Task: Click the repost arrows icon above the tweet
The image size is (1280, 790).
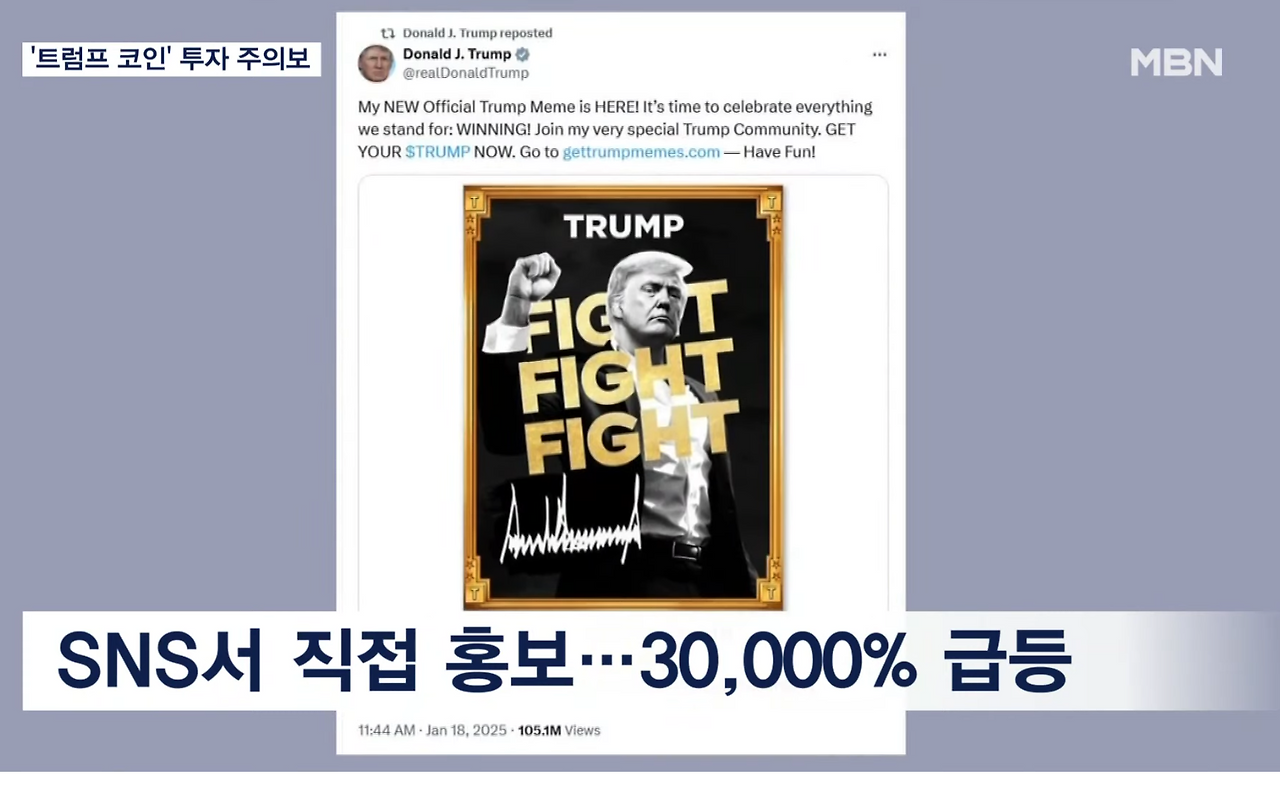Action: (388, 33)
